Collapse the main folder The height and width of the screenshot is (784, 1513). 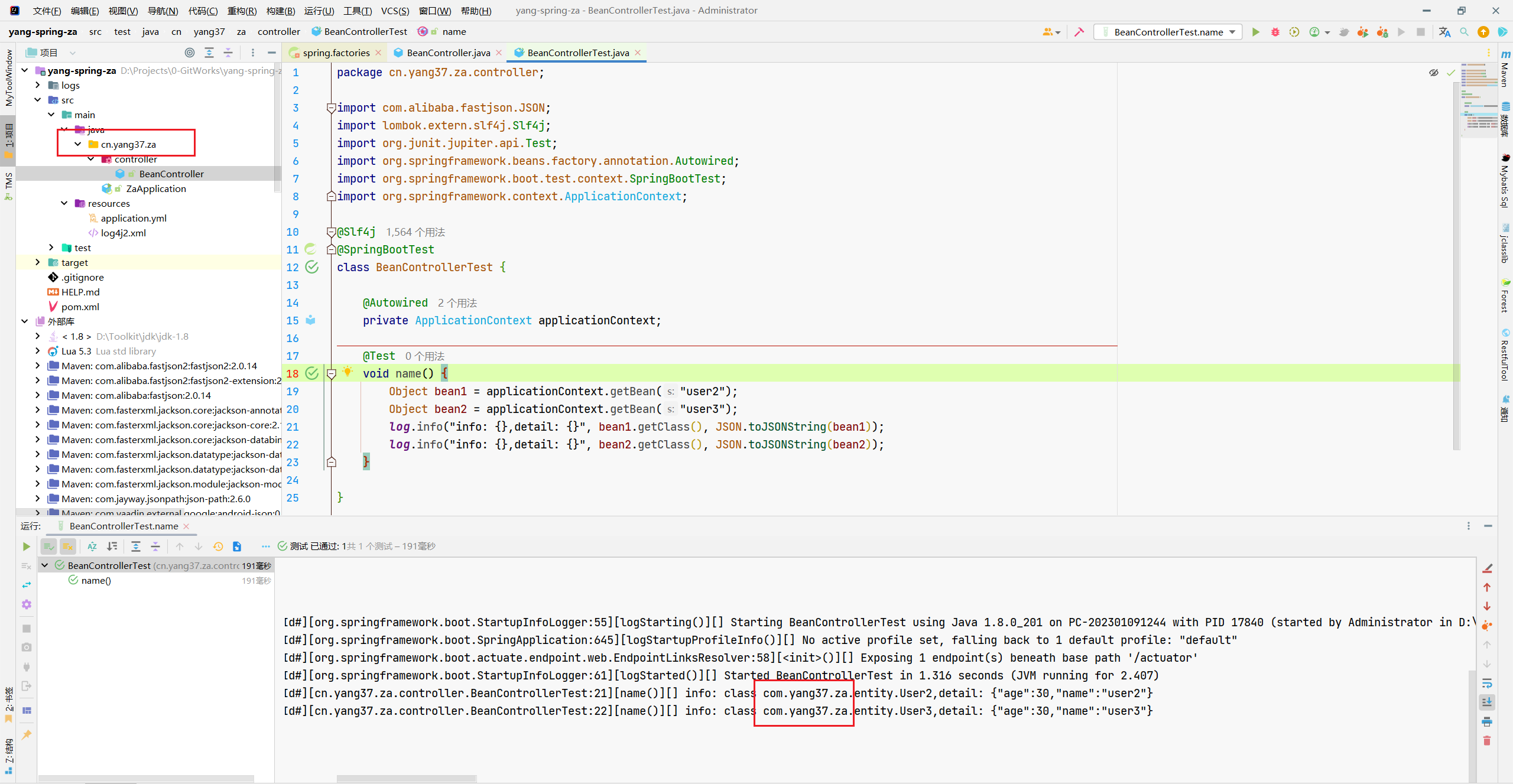pos(51,115)
